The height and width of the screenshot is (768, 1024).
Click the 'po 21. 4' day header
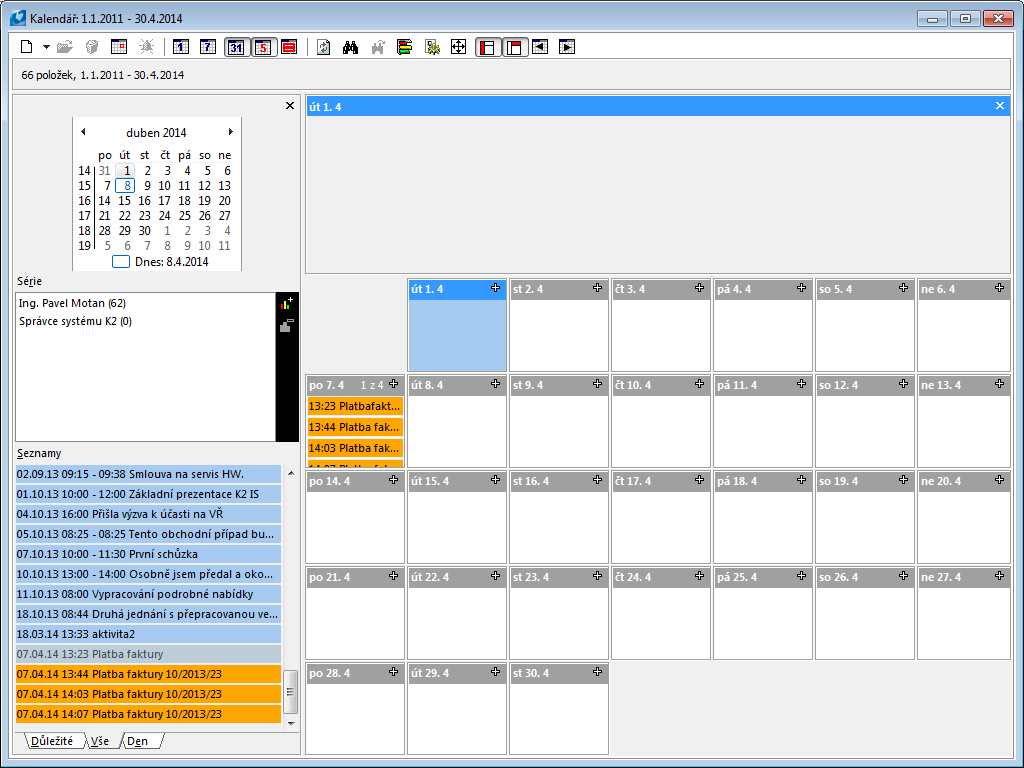click(355, 577)
